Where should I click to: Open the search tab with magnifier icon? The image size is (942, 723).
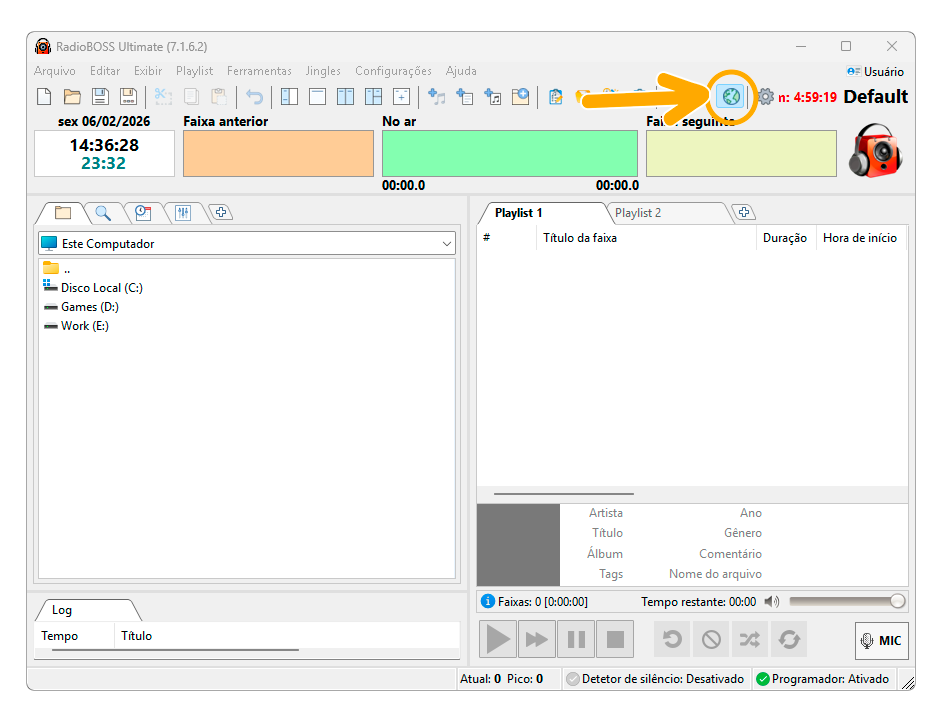coord(103,213)
